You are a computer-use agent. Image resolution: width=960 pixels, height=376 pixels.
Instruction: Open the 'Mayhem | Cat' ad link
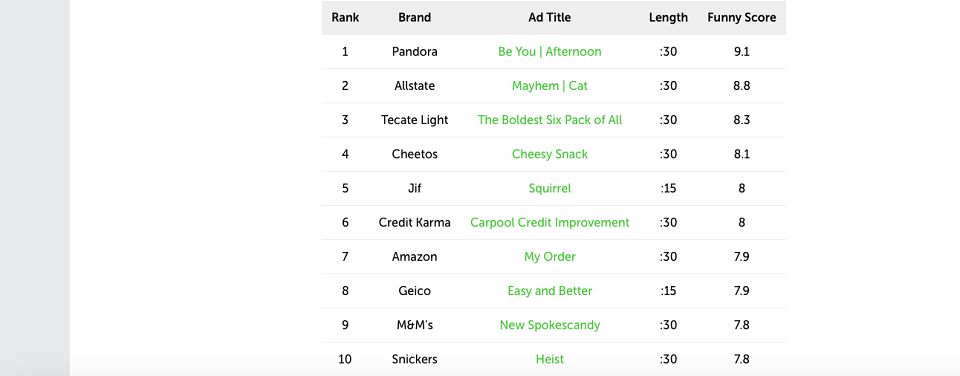coord(549,86)
